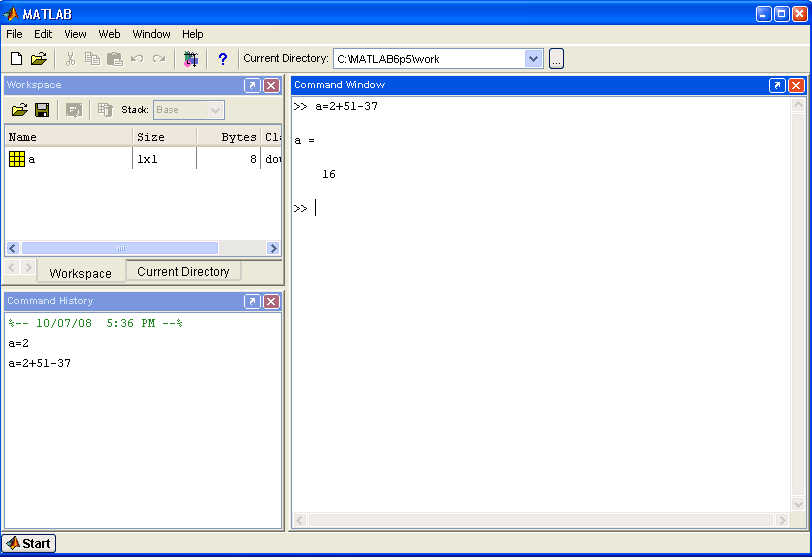Open the Web menu
Image resolution: width=812 pixels, height=557 pixels.
tap(109, 34)
